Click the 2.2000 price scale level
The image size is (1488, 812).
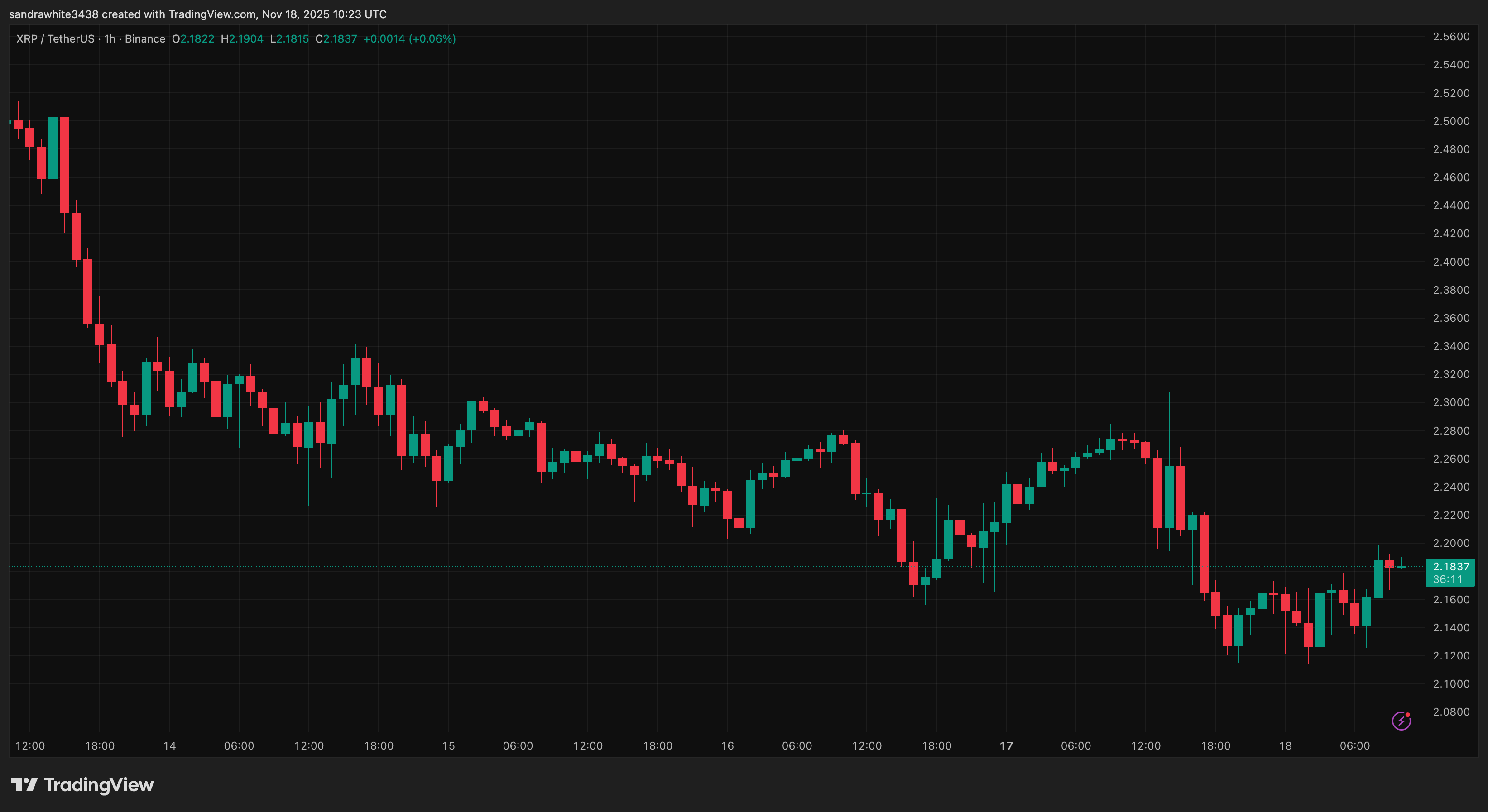click(x=1450, y=543)
